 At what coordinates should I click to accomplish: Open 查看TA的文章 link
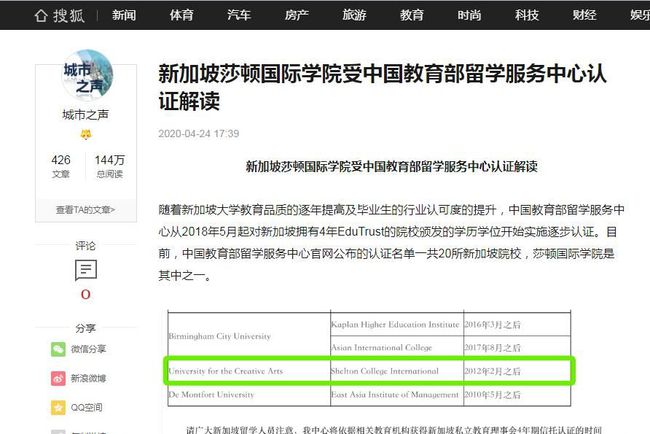point(85,210)
